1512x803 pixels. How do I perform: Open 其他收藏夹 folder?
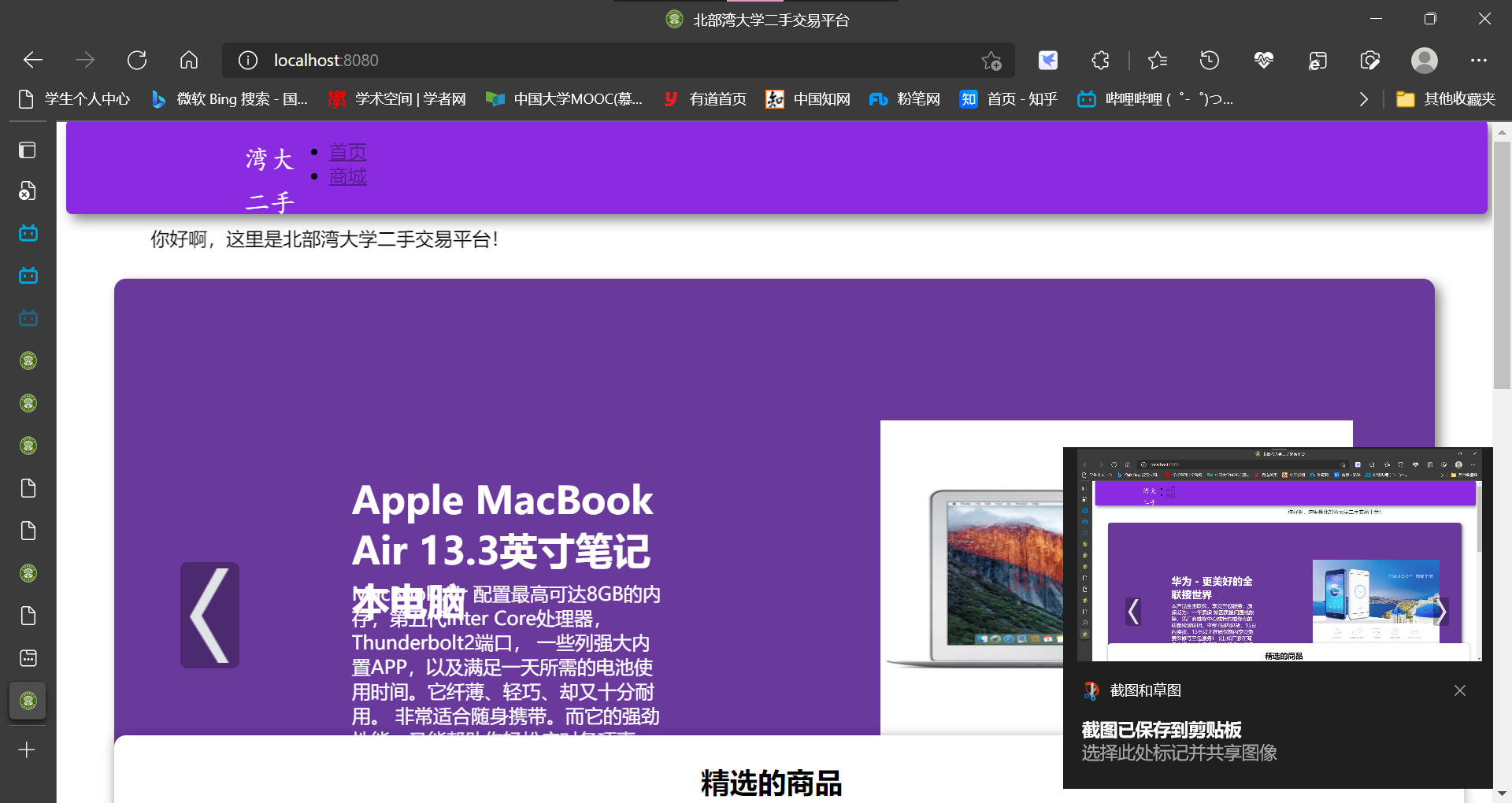1446,99
